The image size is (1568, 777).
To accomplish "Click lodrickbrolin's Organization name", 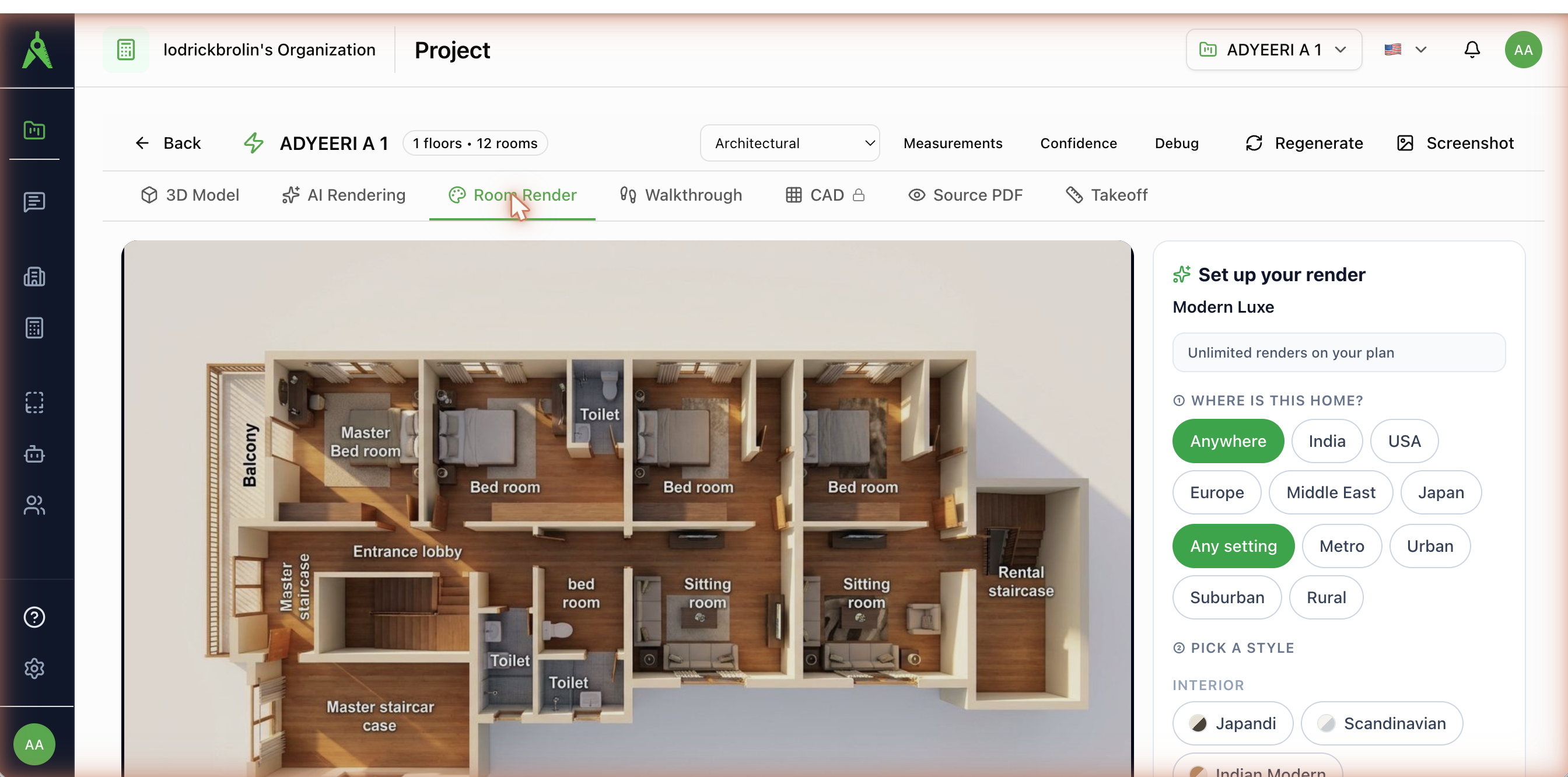I will [x=269, y=49].
